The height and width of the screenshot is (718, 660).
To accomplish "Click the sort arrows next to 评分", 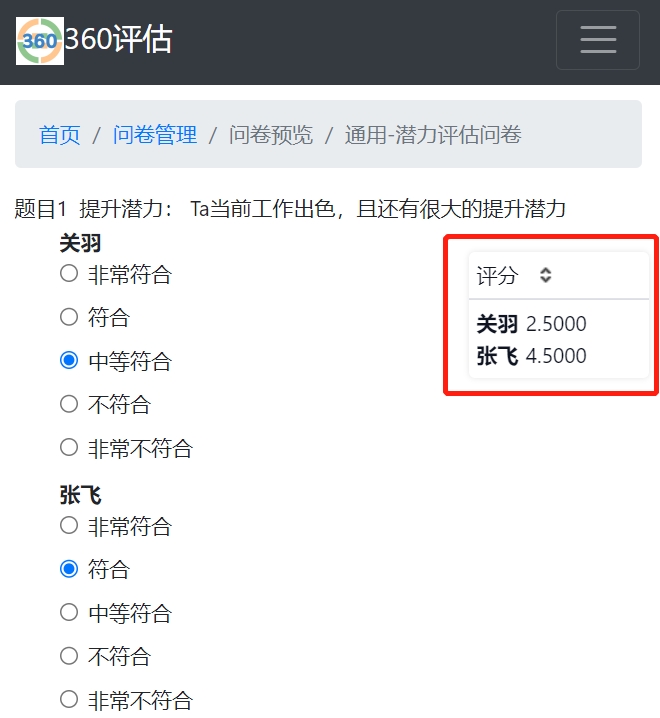I will [545, 275].
